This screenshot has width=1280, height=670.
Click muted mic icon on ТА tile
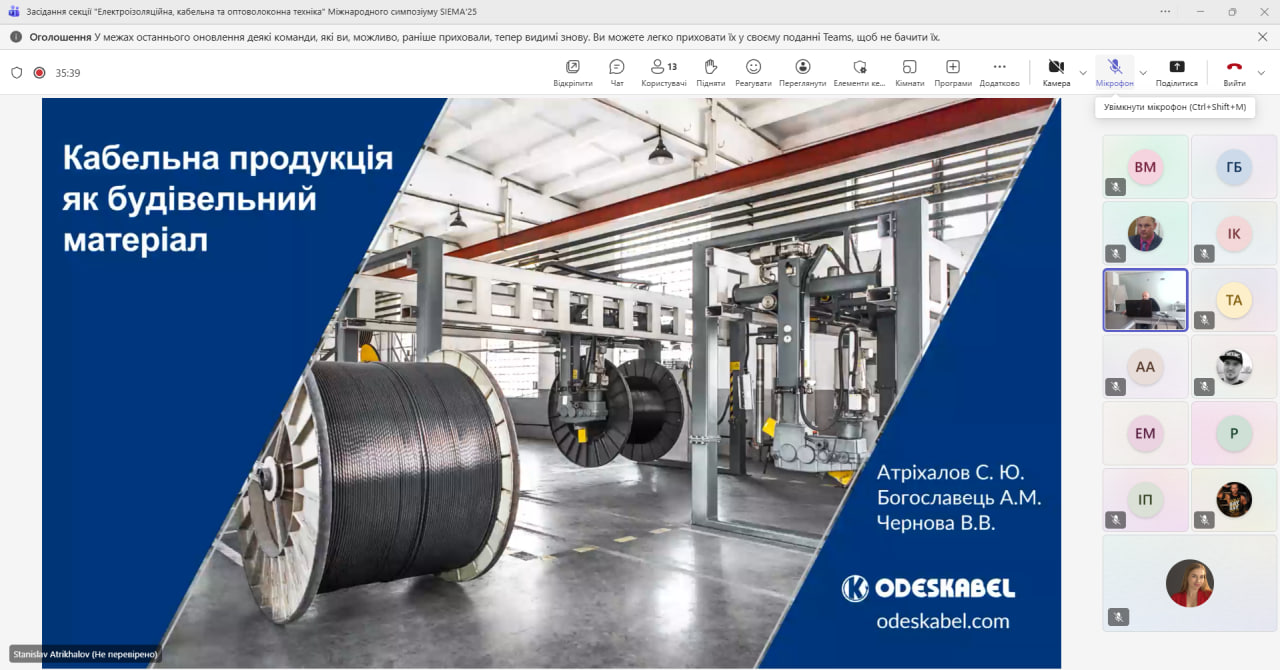(x=1205, y=320)
